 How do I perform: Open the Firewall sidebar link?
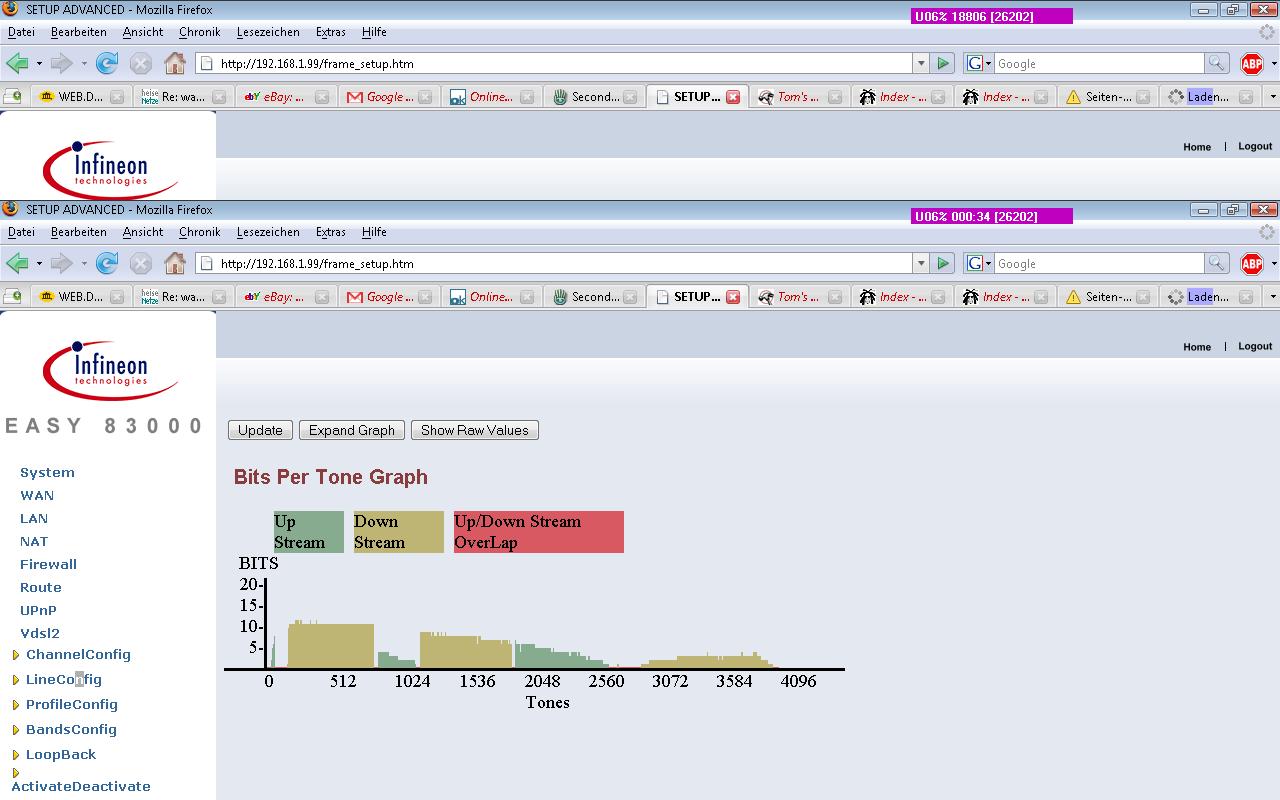point(48,564)
